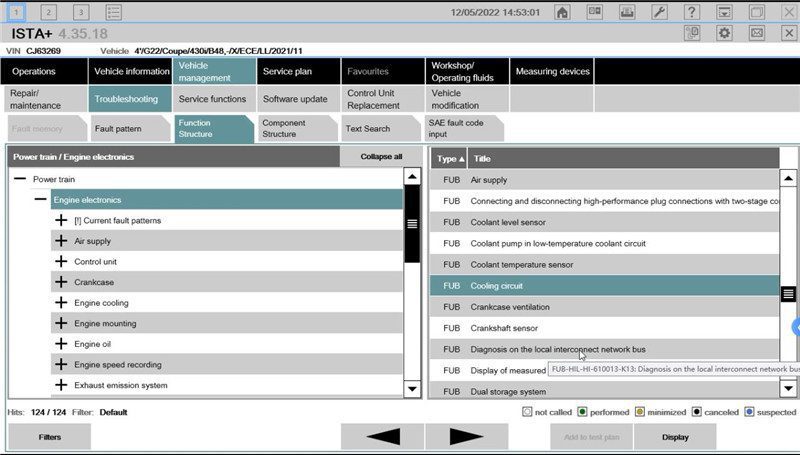Switch to Service functions tab
The width and height of the screenshot is (800, 455).
pos(214,99)
